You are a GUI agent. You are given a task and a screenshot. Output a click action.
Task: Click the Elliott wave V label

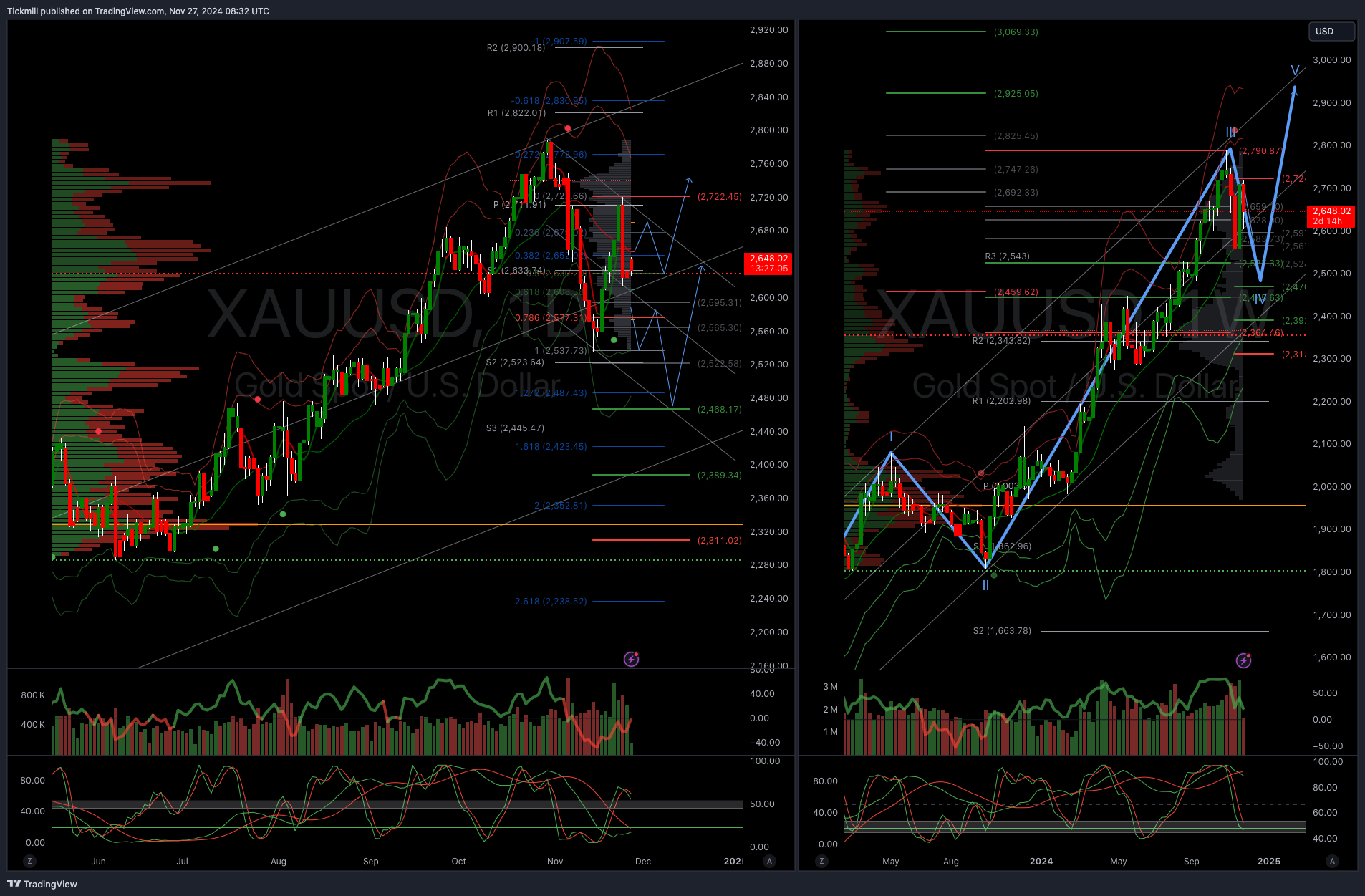(x=1295, y=71)
